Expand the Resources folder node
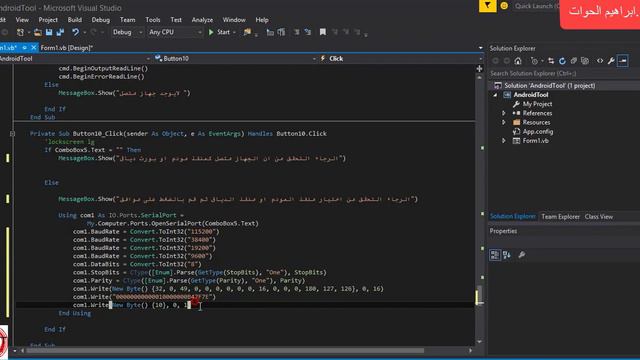Screen dimensions: 640x360 504,122
